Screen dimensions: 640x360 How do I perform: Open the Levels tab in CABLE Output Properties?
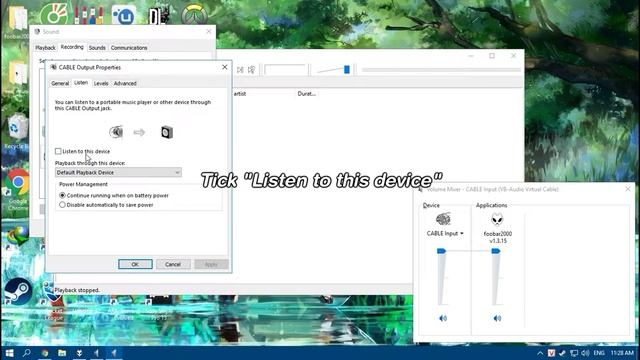(x=101, y=83)
